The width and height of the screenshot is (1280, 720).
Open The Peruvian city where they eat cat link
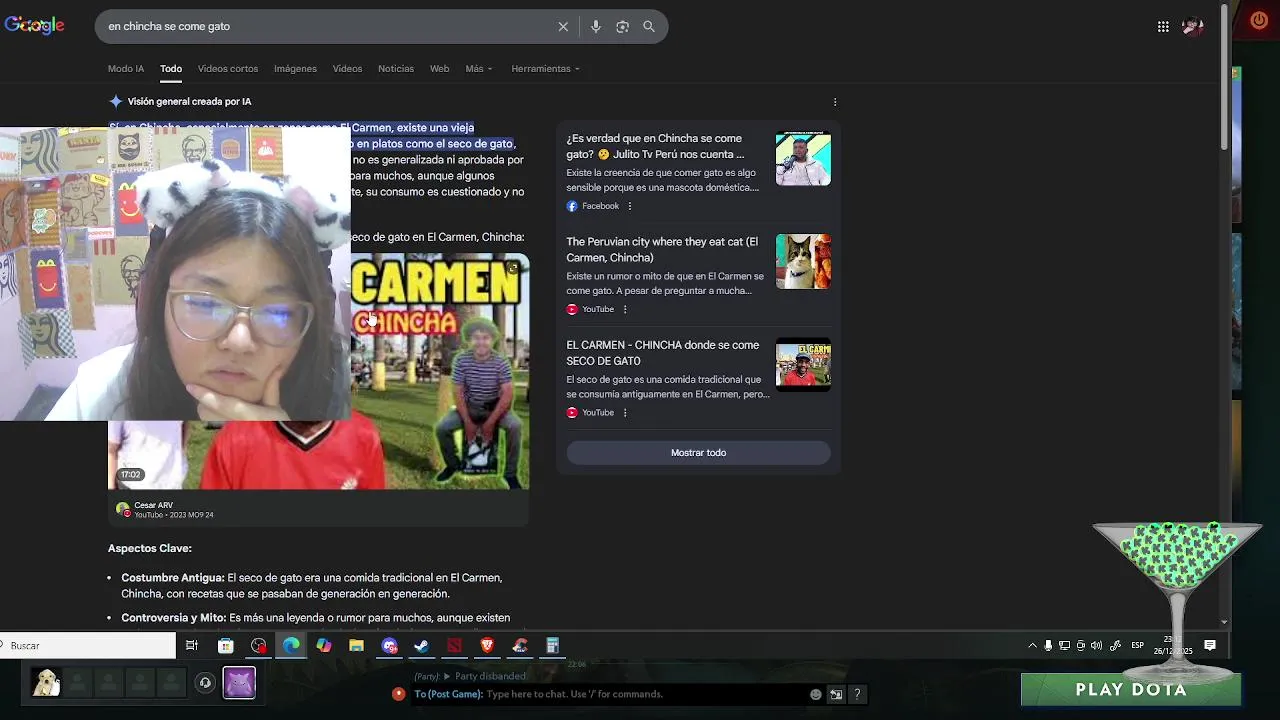662,250
